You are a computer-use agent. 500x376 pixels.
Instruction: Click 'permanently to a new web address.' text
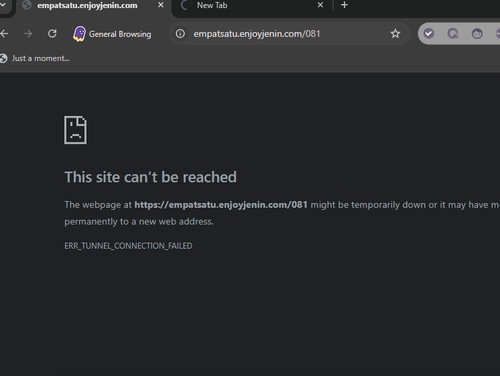click(139, 222)
